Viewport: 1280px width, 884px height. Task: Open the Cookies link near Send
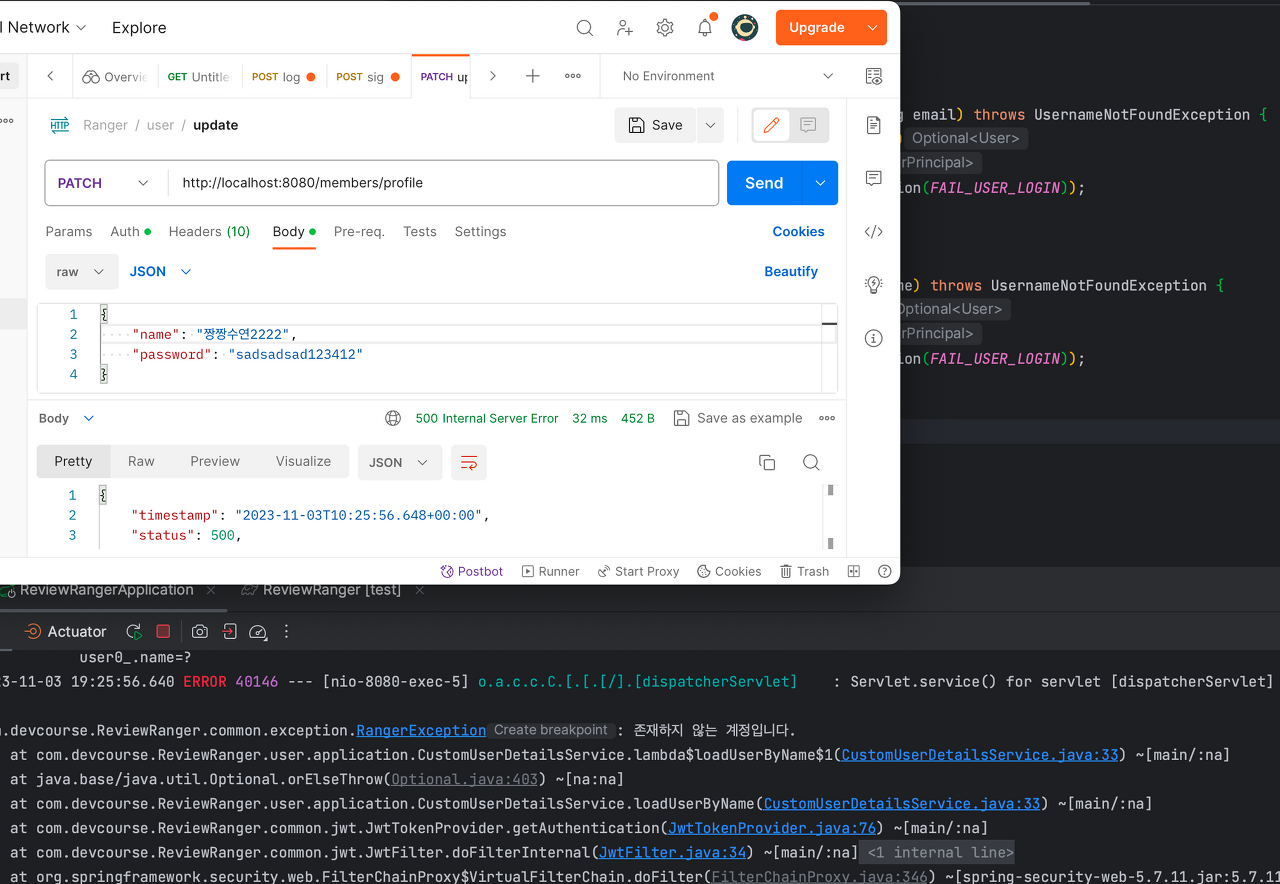(798, 231)
